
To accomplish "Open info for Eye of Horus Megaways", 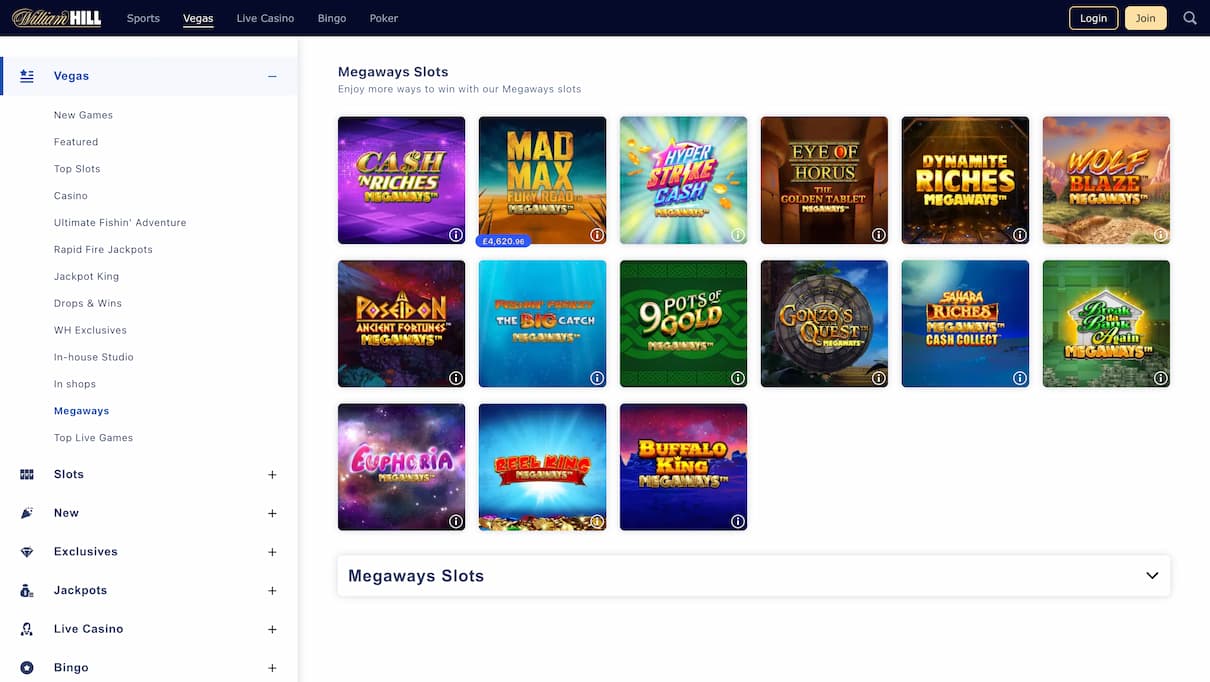I will [879, 235].
